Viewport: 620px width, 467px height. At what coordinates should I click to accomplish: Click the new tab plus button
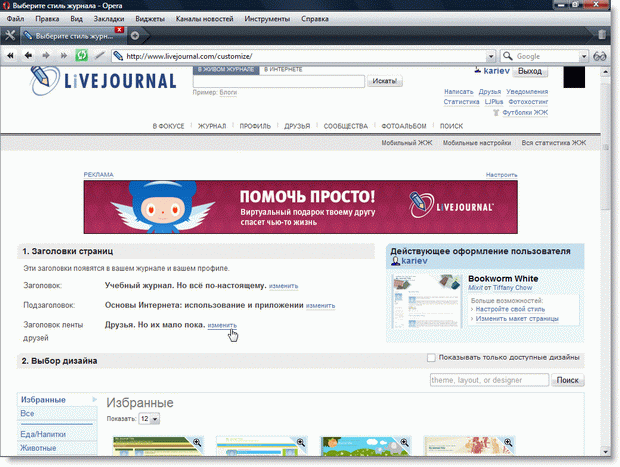(135, 36)
